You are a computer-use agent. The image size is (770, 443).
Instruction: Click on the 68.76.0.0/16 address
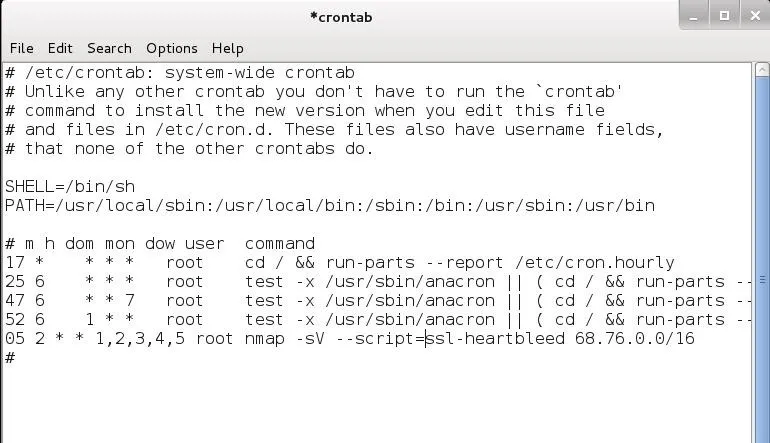coord(634,338)
